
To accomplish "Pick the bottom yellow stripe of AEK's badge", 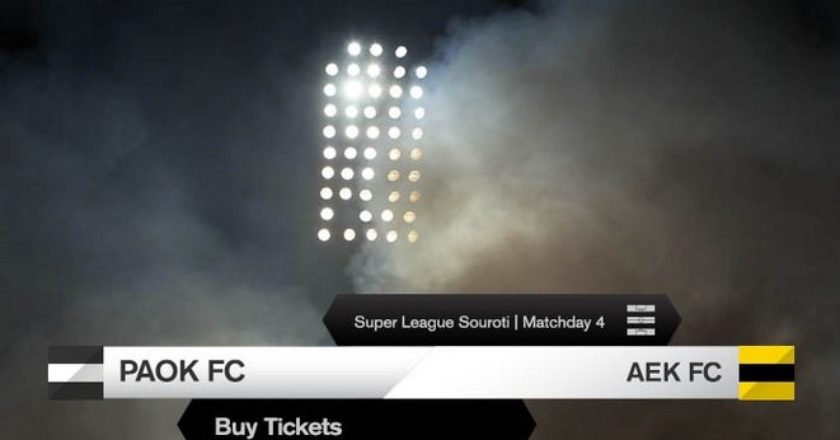I will pyautogui.click(x=767, y=391).
